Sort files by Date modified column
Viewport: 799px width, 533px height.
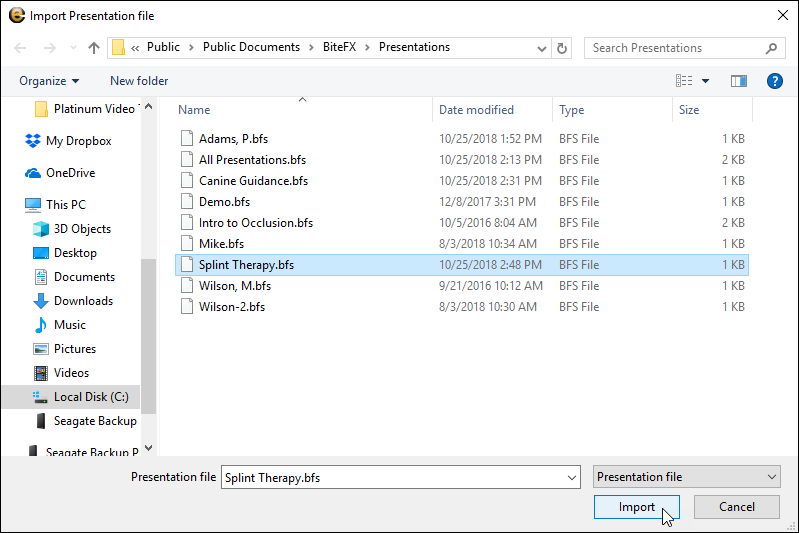tap(476, 110)
